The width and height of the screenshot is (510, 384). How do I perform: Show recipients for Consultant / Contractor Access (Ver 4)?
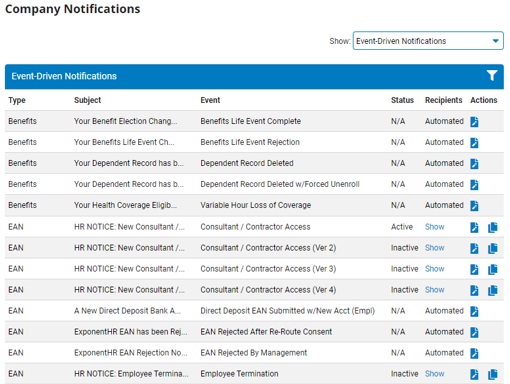[434, 290]
